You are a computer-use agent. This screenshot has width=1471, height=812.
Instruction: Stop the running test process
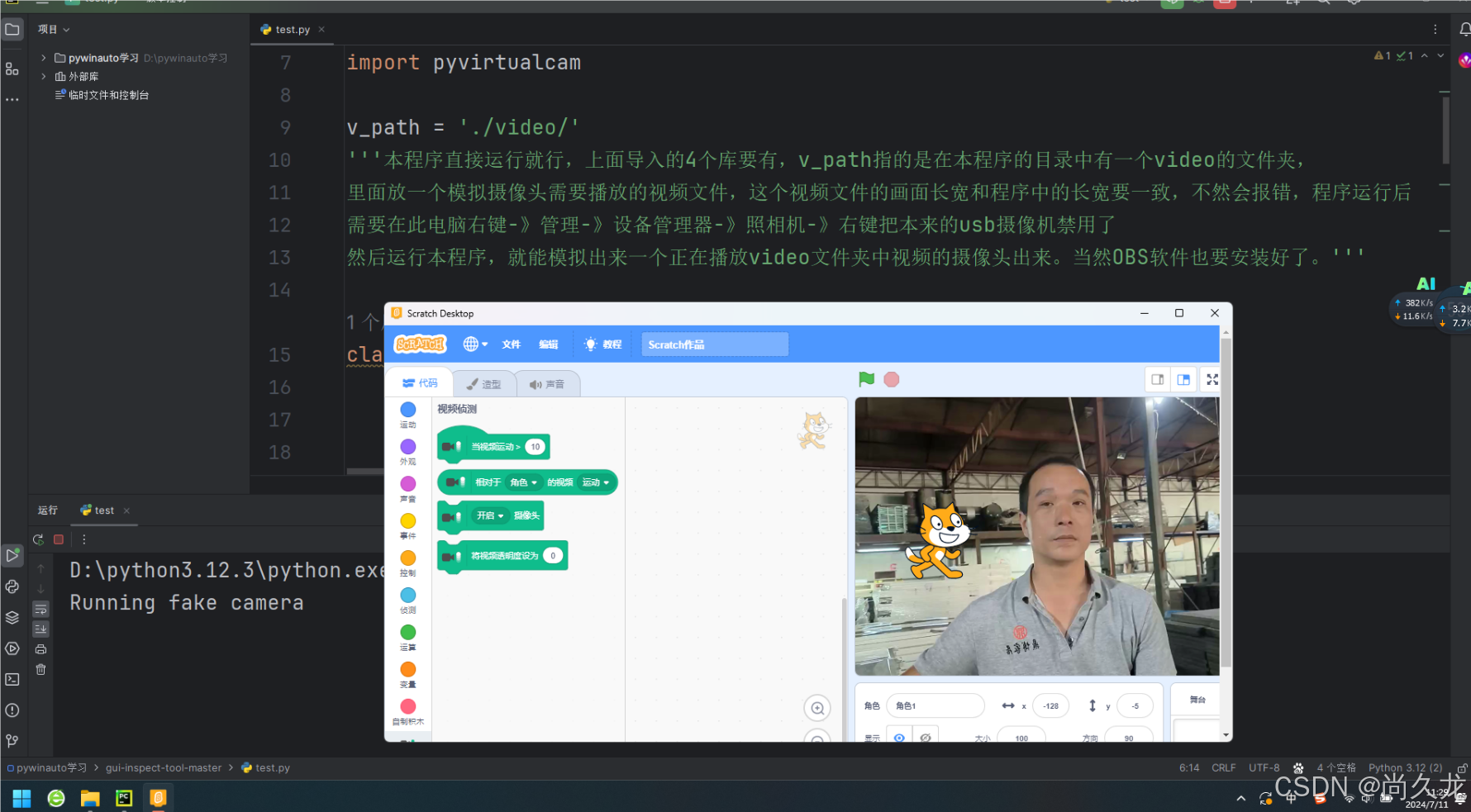[x=59, y=539]
